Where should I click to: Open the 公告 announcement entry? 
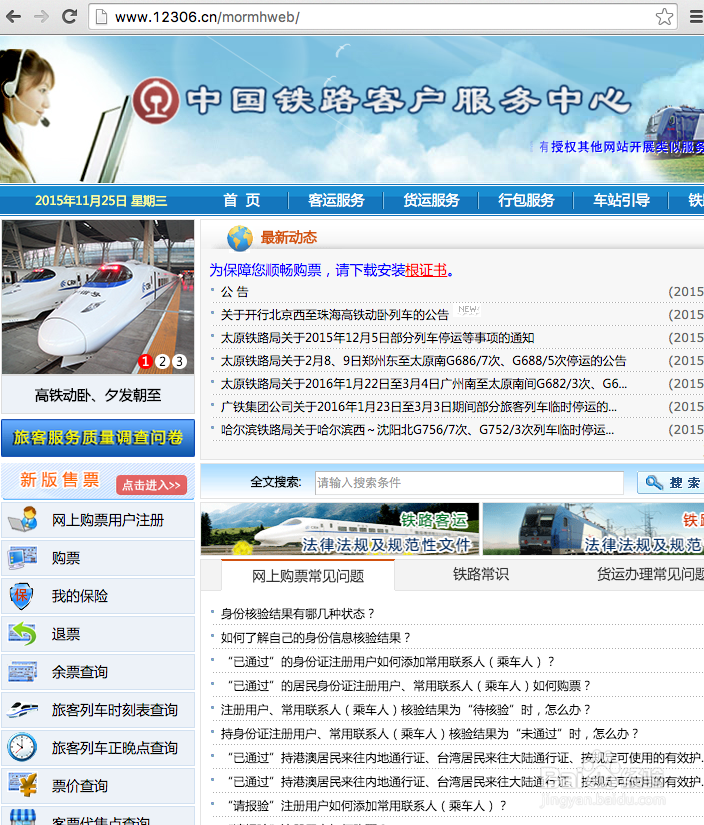[x=235, y=291]
